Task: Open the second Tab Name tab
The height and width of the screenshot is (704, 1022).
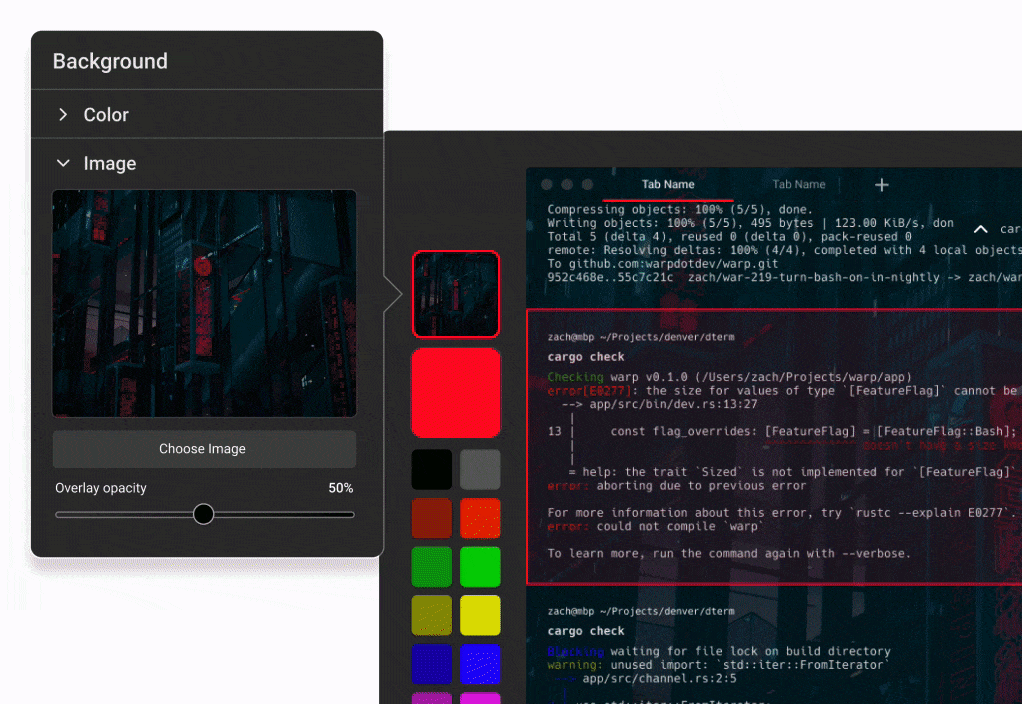Action: tap(798, 185)
